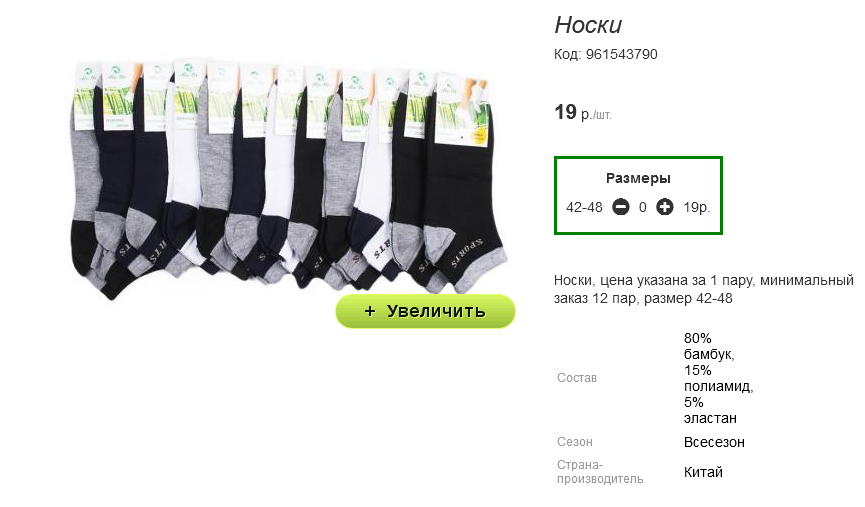Click the 19р. price beside quantity stepper
This screenshot has height=507, width=865.
tap(697, 207)
